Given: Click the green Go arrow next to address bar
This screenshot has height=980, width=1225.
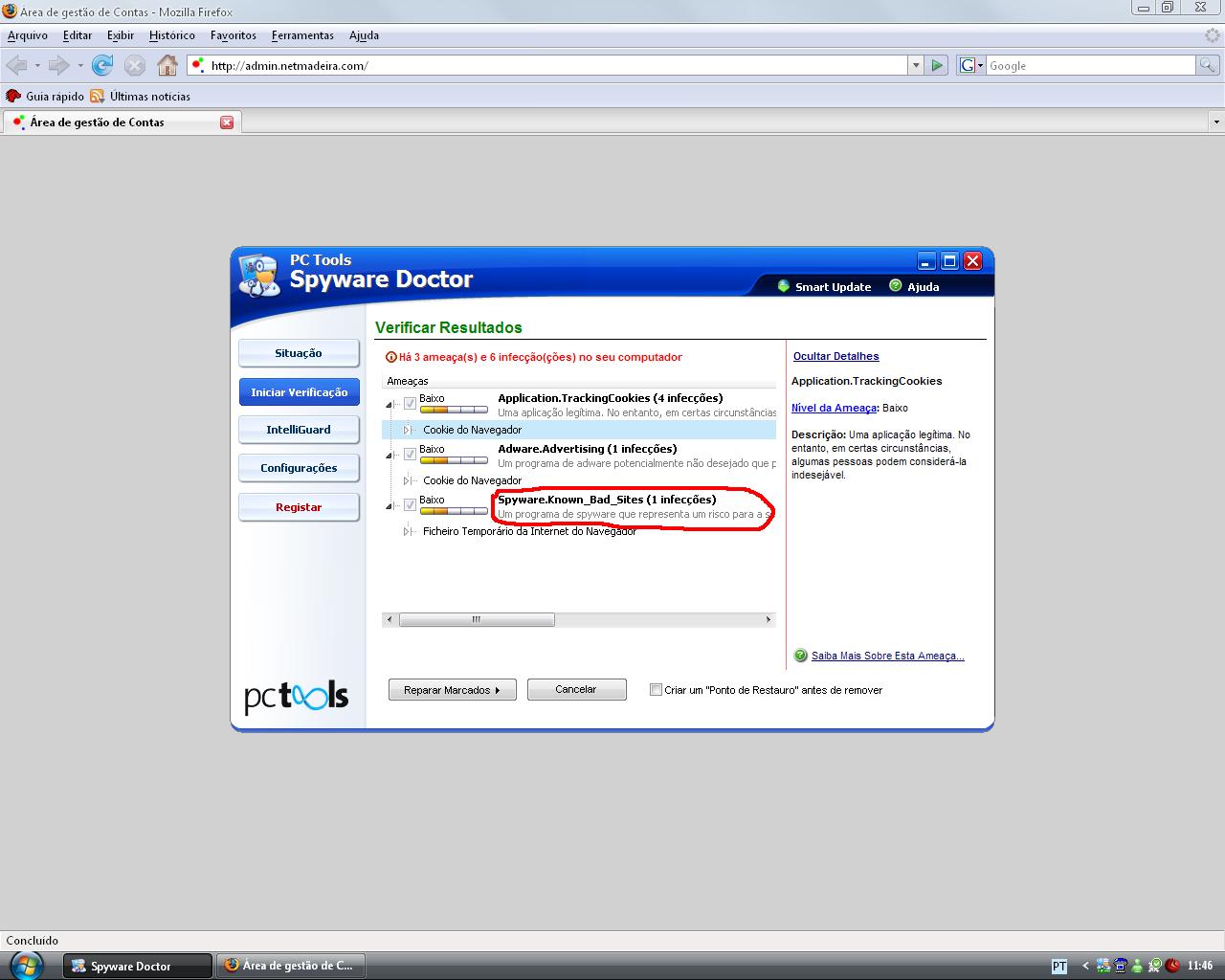Looking at the screenshot, I should [x=937, y=65].
